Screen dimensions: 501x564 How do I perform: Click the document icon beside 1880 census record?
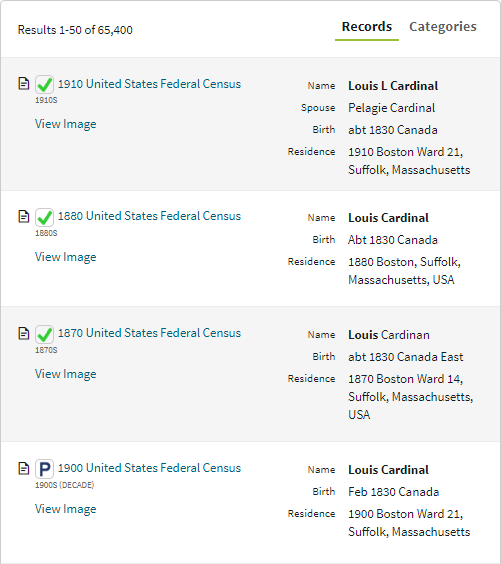tap(23, 217)
